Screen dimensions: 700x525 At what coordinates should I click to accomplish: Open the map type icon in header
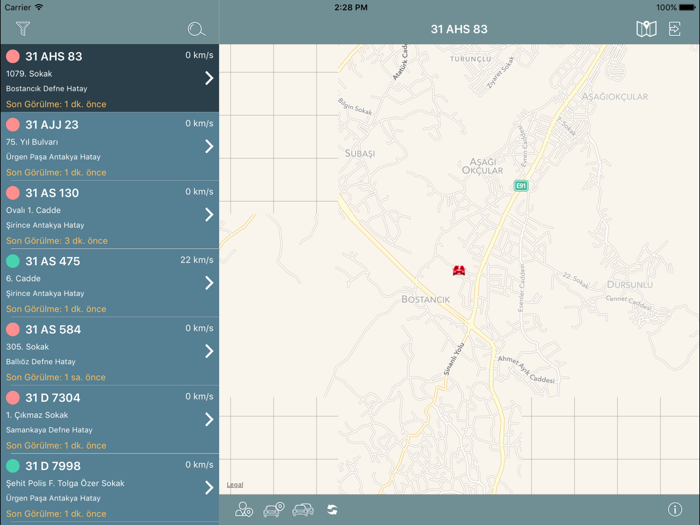(646, 29)
